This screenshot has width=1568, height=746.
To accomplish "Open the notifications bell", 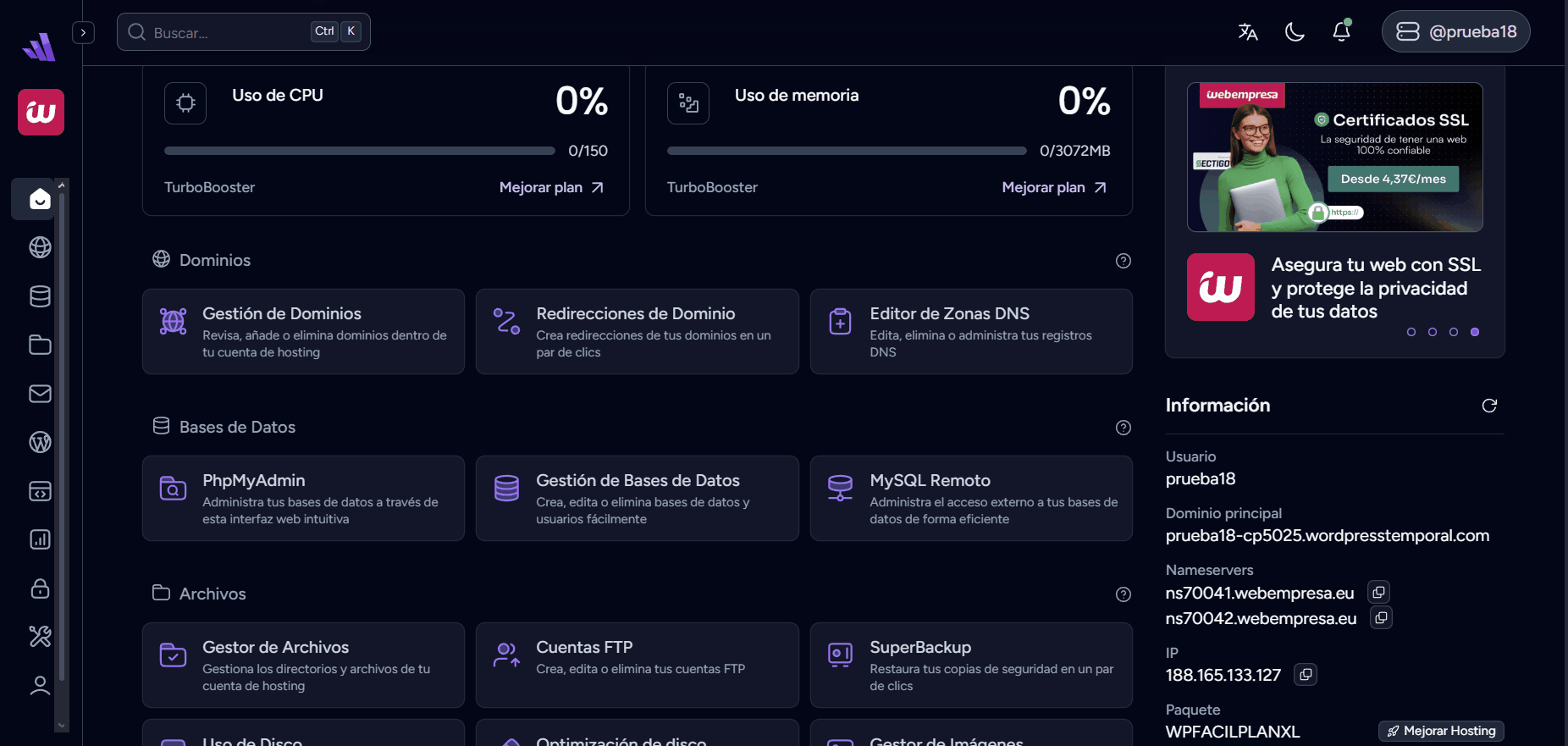I will tap(1341, 32).
